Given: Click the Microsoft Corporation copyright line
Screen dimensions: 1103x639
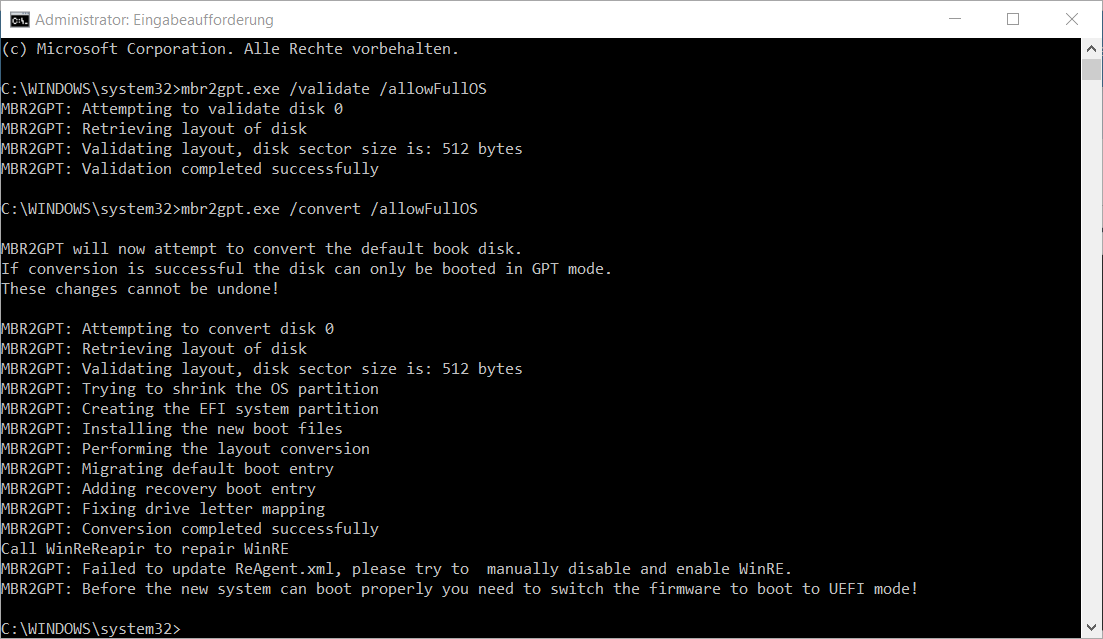Looking at the screenshot, I should point(230,48).
